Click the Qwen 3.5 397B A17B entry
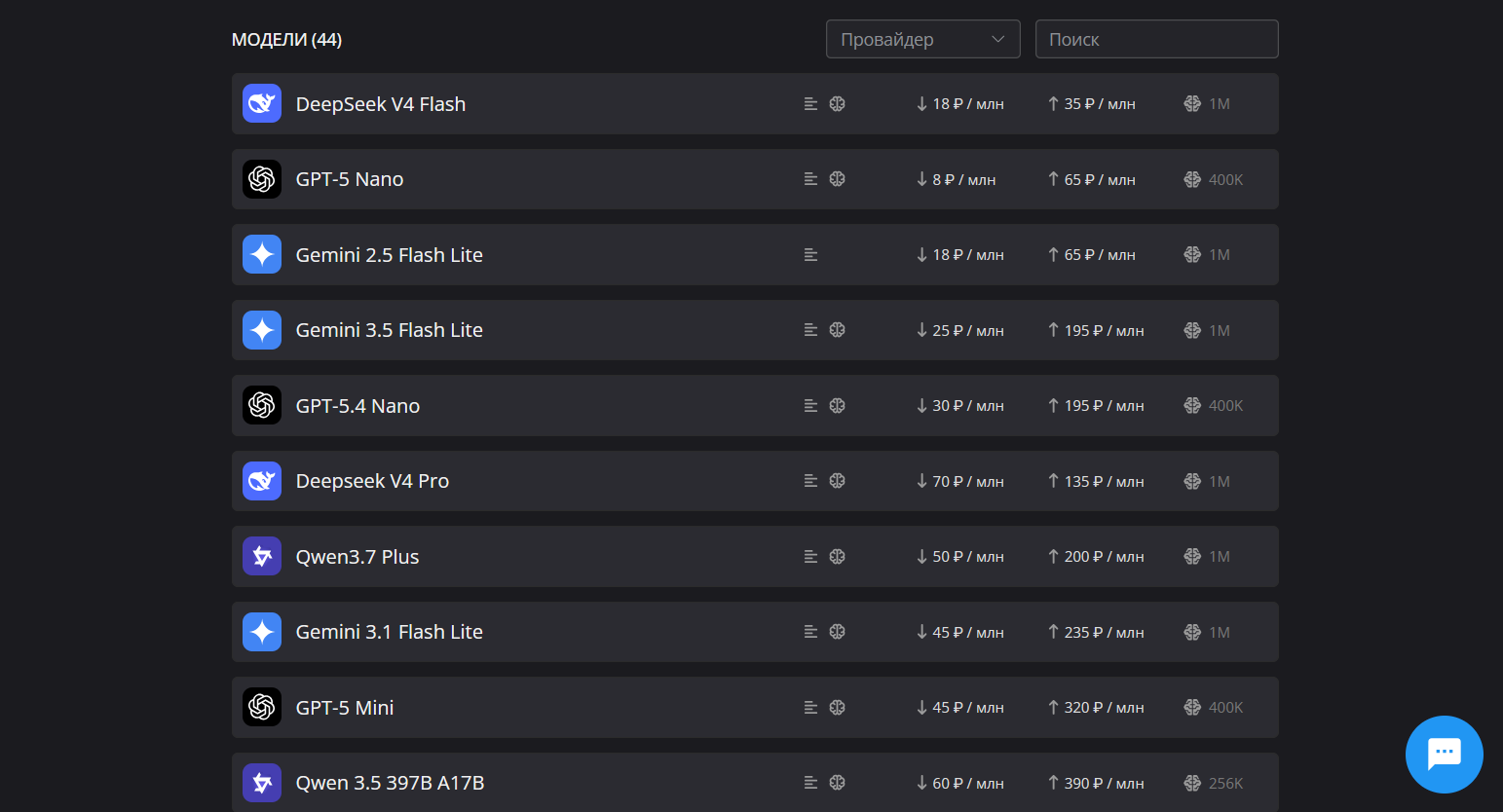The width and height of the screenshot is (1503, 812). tap(755, 783)
